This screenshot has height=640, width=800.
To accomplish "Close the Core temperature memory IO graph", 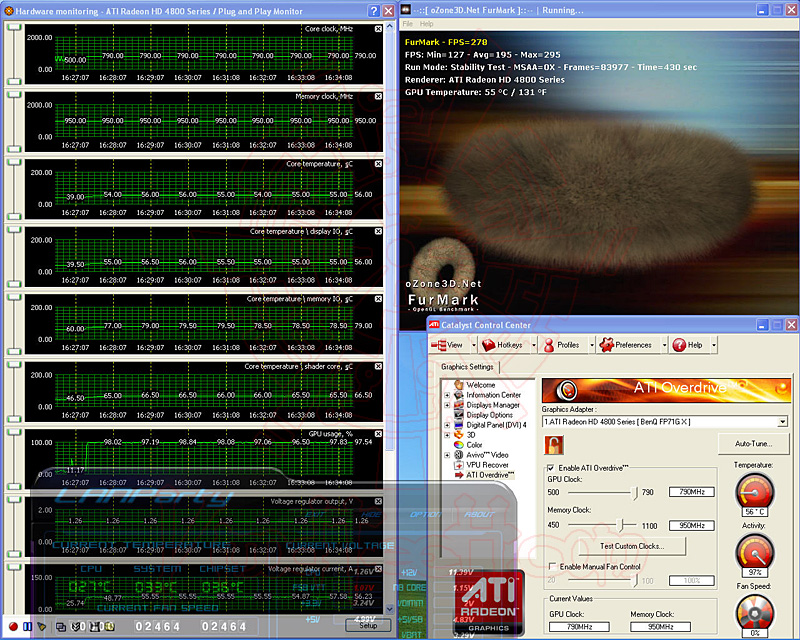I will point(378,299).
